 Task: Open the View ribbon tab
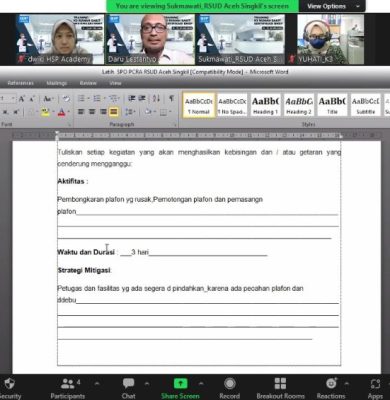coord(115,83)
